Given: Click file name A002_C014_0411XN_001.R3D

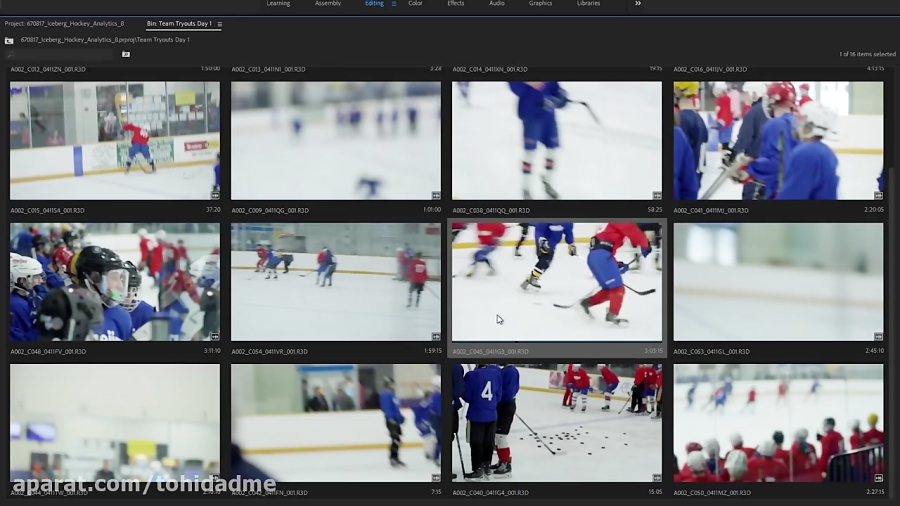Looking at the screenshot, I should (x=490, y=69).
